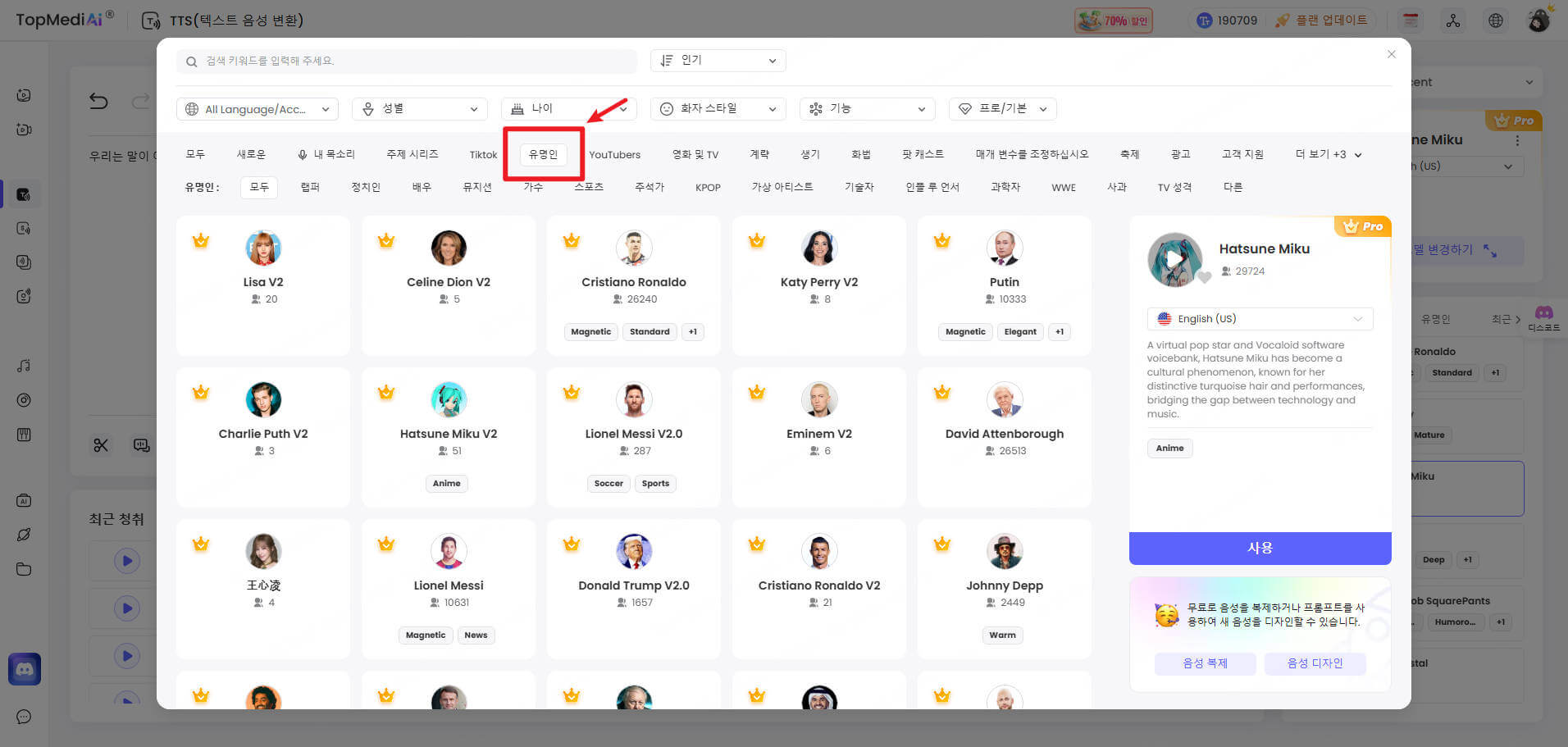Select the 王心凌 voice card

263,589
